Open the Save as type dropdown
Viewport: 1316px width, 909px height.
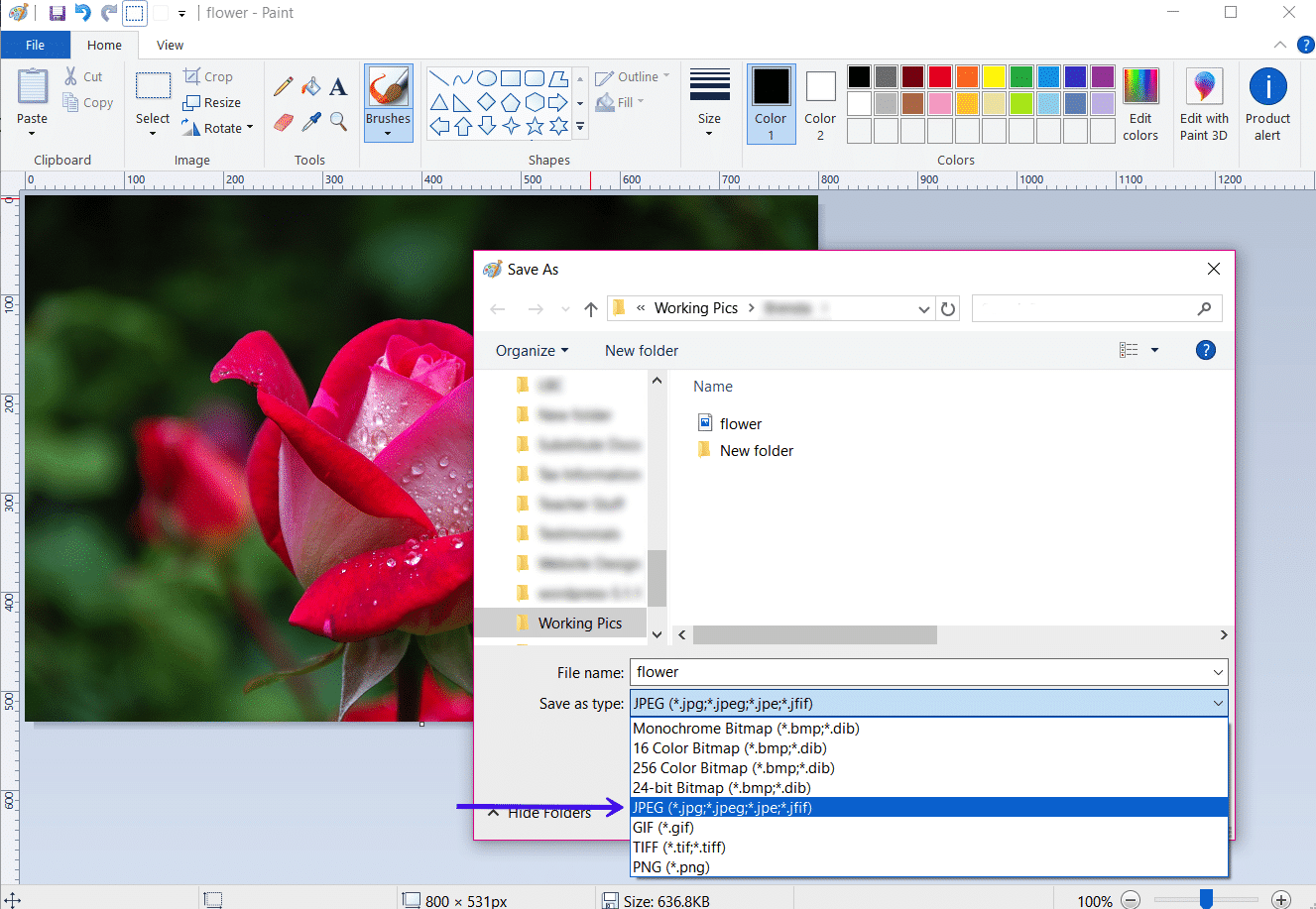point(1219,703)
